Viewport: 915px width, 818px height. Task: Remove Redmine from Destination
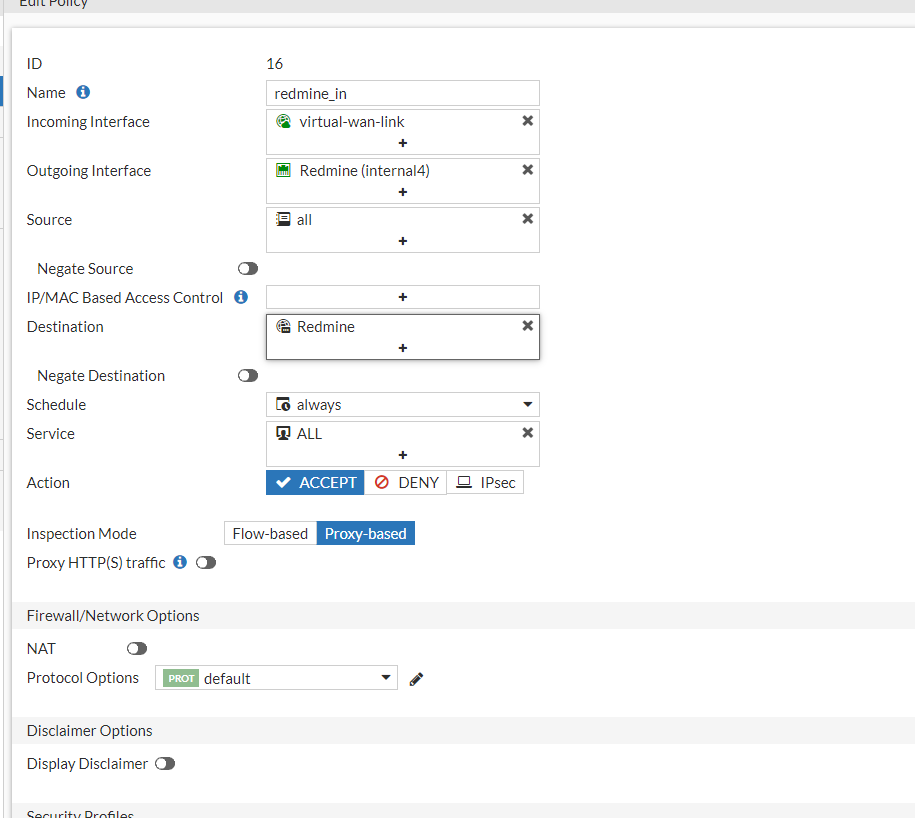coord(528,326)
